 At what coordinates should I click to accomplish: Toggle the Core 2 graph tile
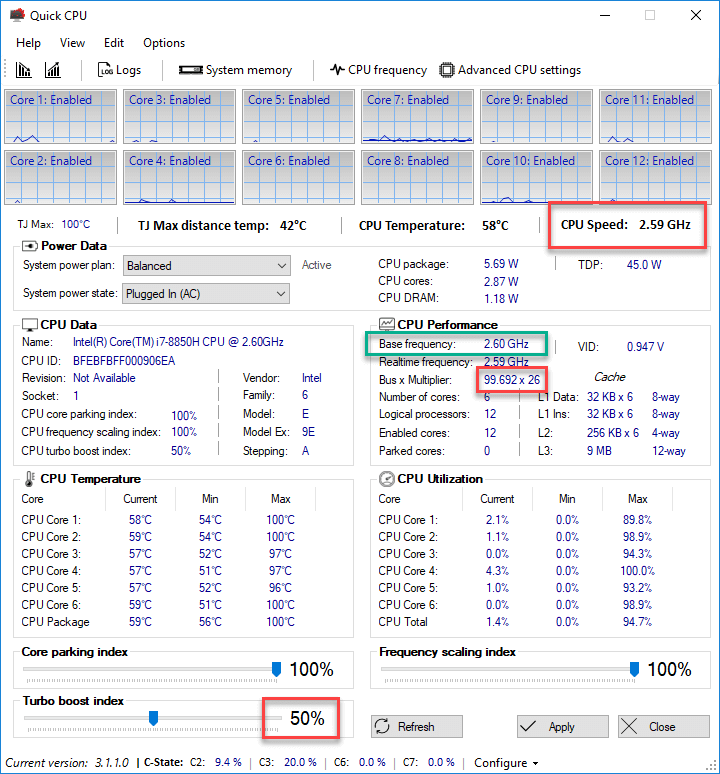point(61,178)
